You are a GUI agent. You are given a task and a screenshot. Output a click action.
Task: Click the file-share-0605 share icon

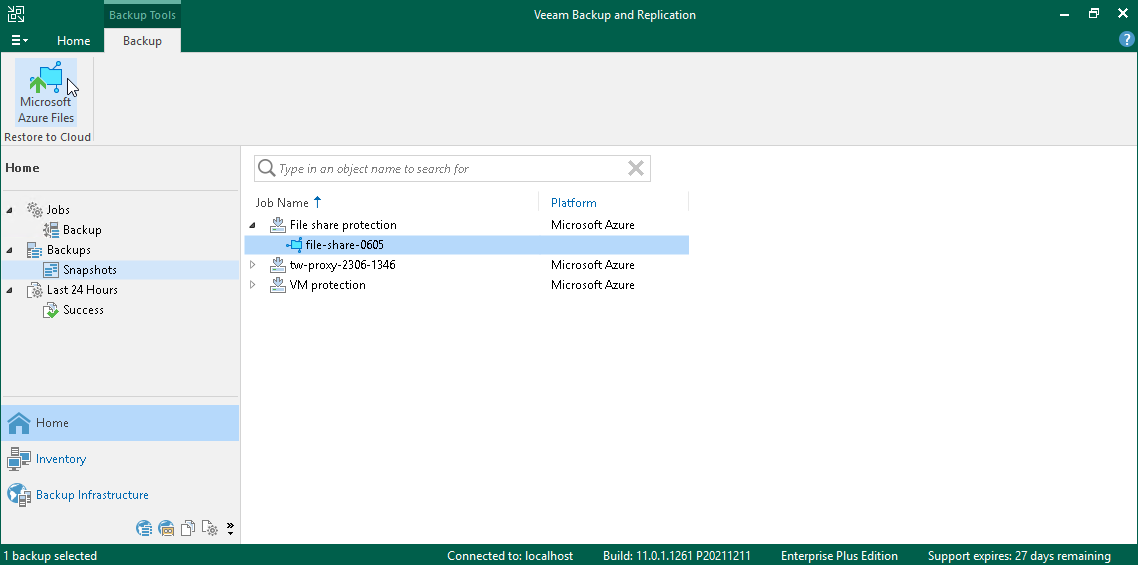(294, 245)
